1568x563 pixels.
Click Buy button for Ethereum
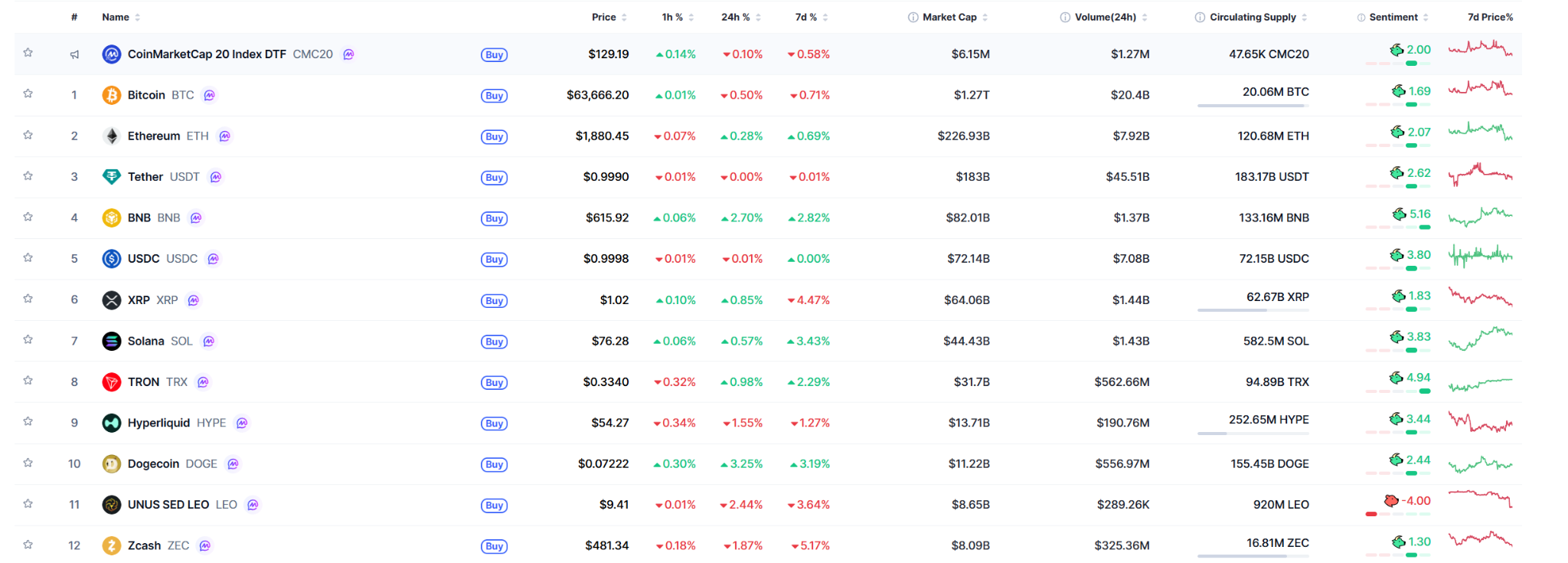(x=494, y=136)
